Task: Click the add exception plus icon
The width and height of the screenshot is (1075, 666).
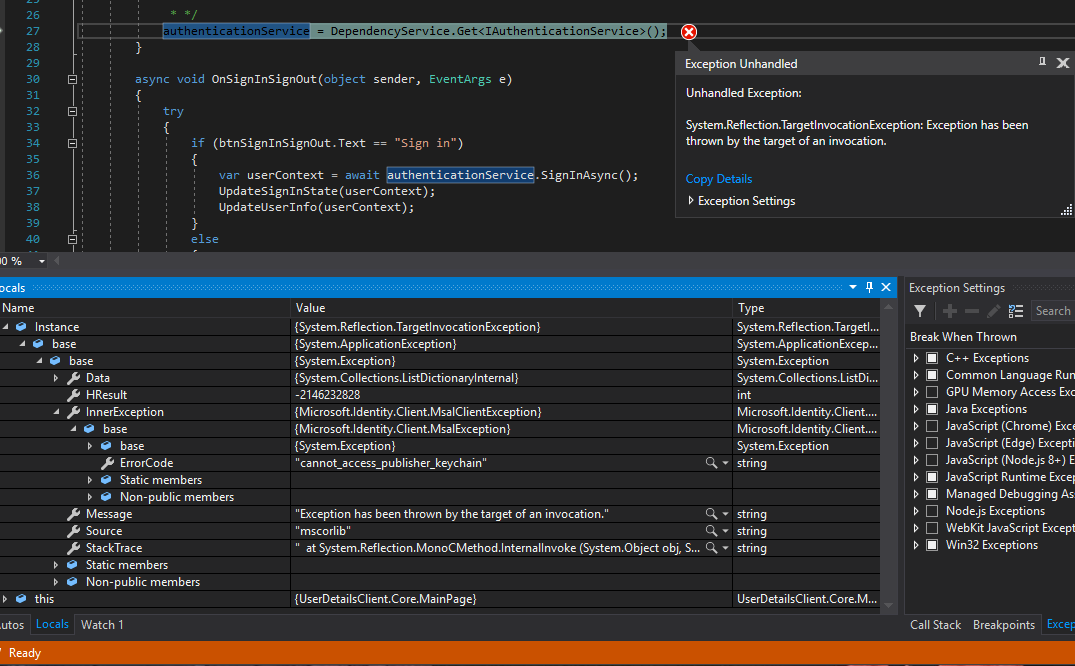Action: point(950,311)
